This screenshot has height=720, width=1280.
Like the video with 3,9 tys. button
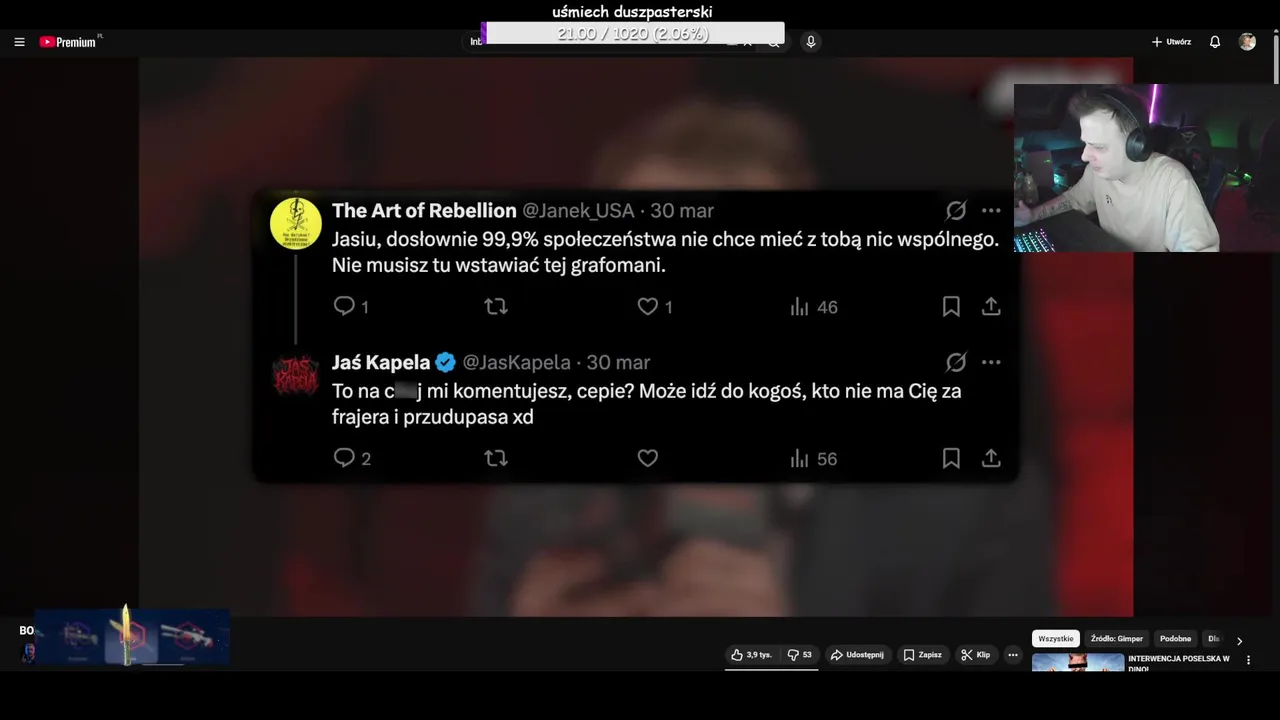pos(751,655)
